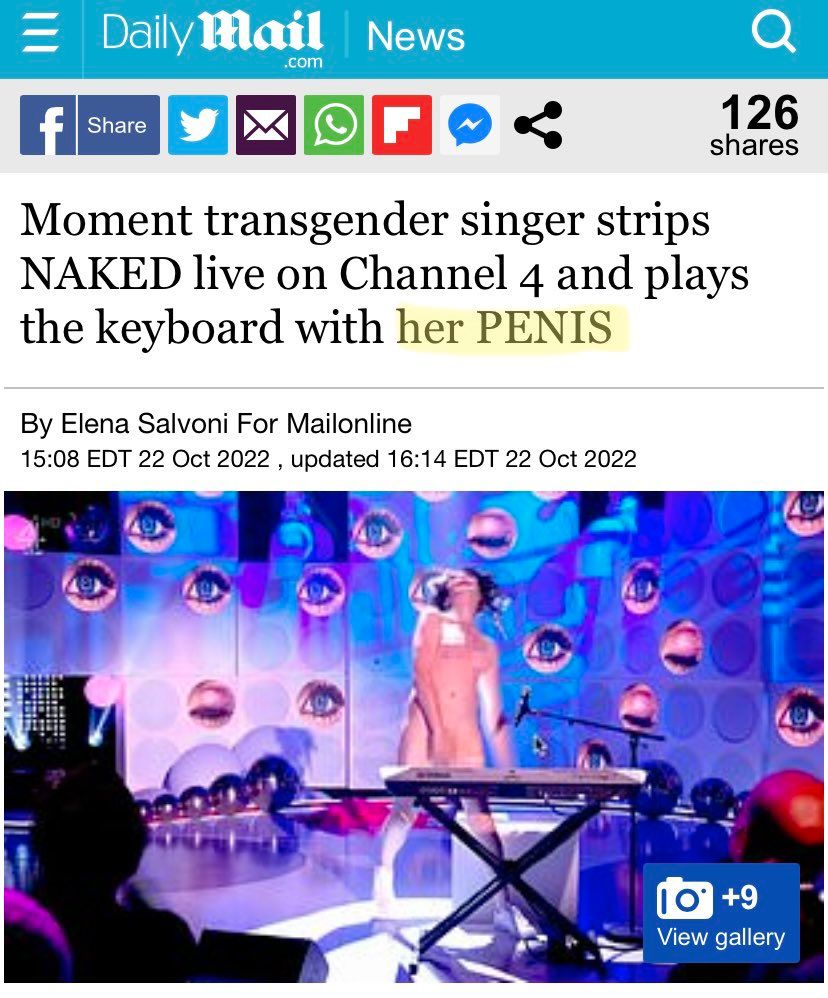Screen dimensions: 828x998
Task: Click the Daily Mail logo
Action: [213, 38]
